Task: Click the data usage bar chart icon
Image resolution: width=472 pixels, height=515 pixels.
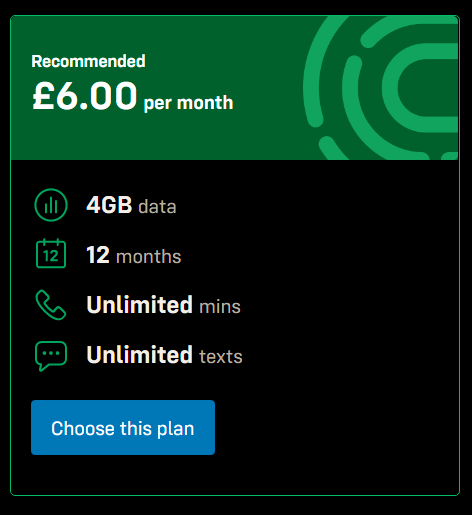Action: (x=51, y=205)
